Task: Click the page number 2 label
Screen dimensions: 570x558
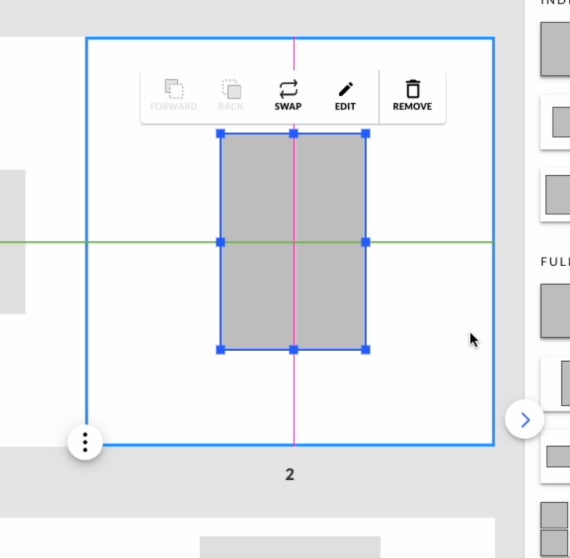Action: [290, 474]
